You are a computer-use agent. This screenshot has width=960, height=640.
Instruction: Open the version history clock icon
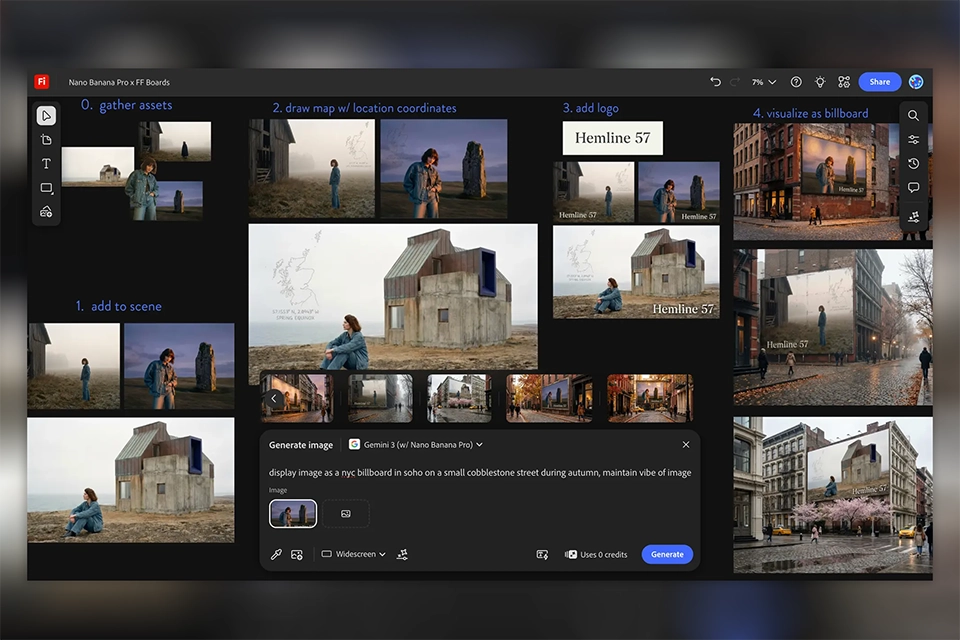[x=914, y=164]
